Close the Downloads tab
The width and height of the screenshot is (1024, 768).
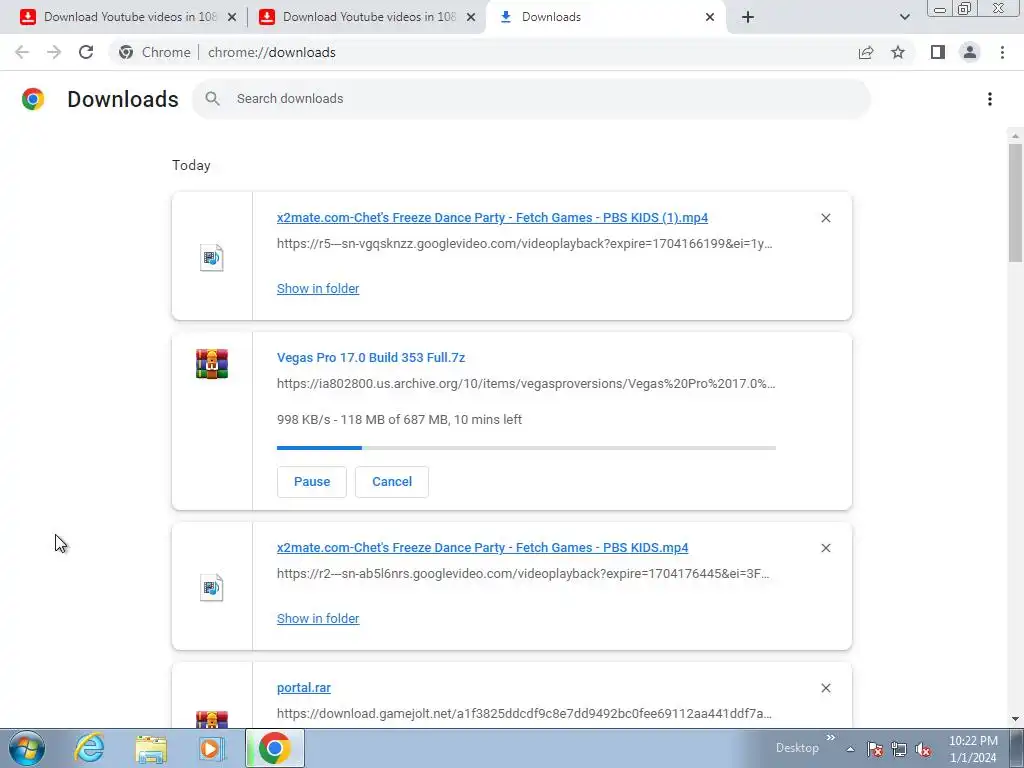pyautogui.click(x=710, y=17)
